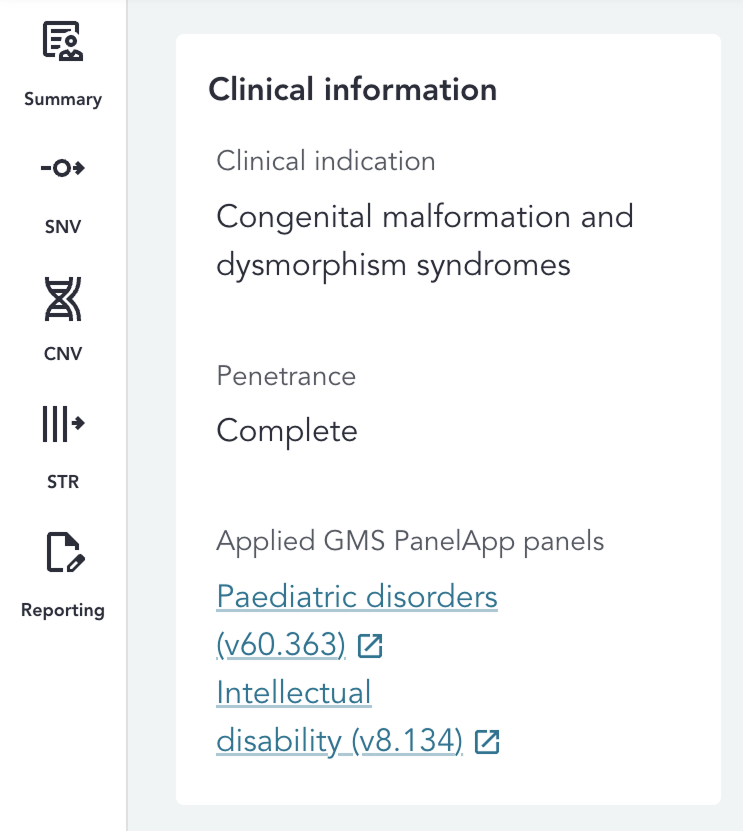743x831 pixels.
Task: Click the Clinical information heading
Action: [352, 89]
